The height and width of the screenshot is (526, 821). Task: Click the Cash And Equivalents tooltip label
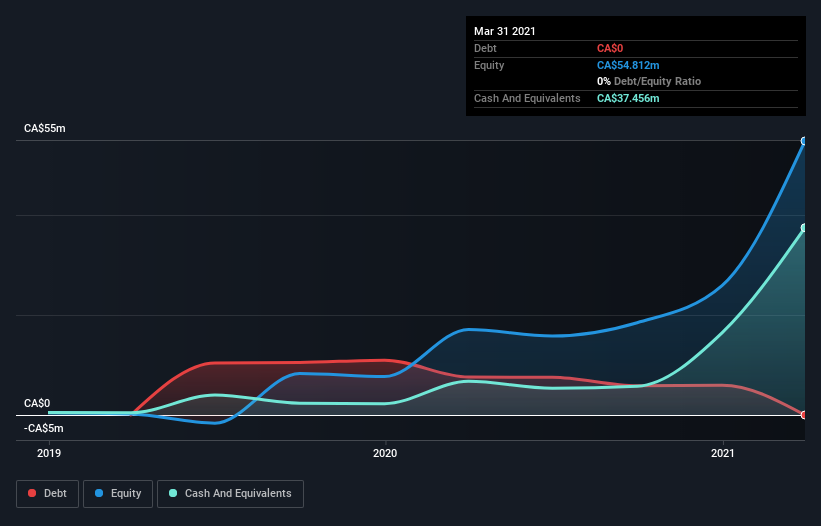(x=527, y=98)
